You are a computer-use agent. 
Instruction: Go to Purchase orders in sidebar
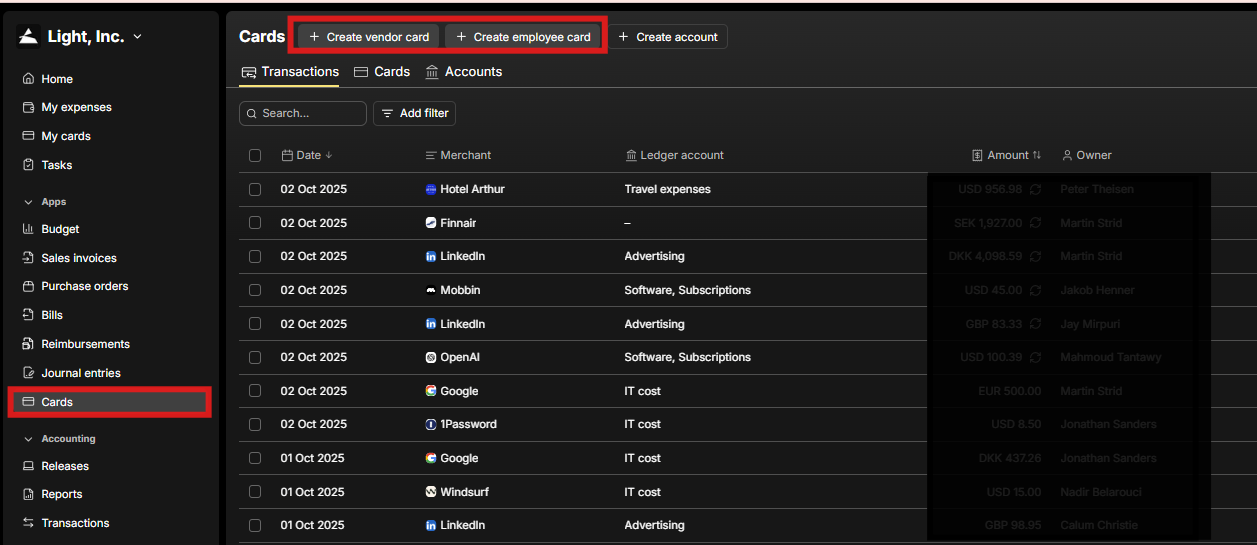coord(84,286)
